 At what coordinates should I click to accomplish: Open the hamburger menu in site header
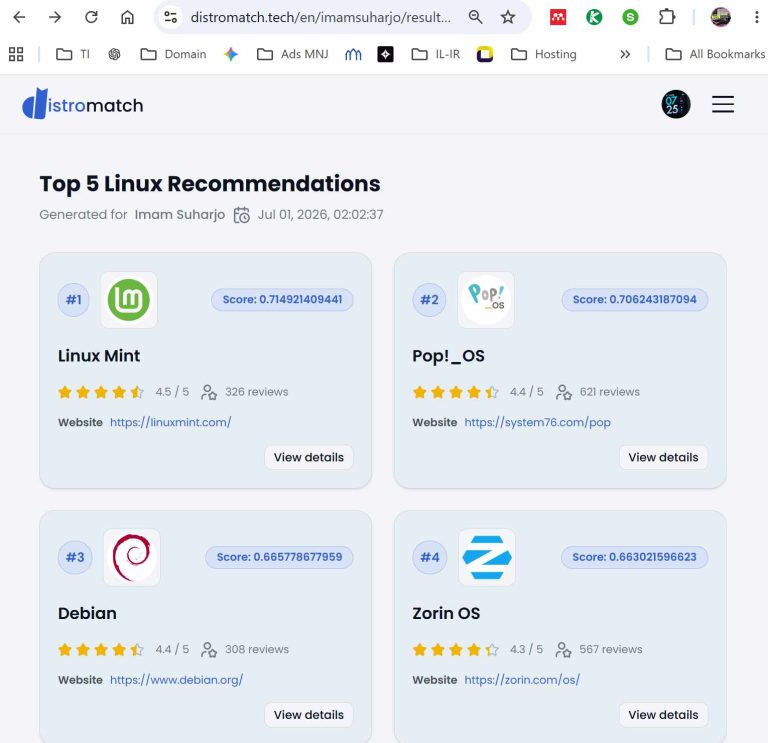[723, 104]
